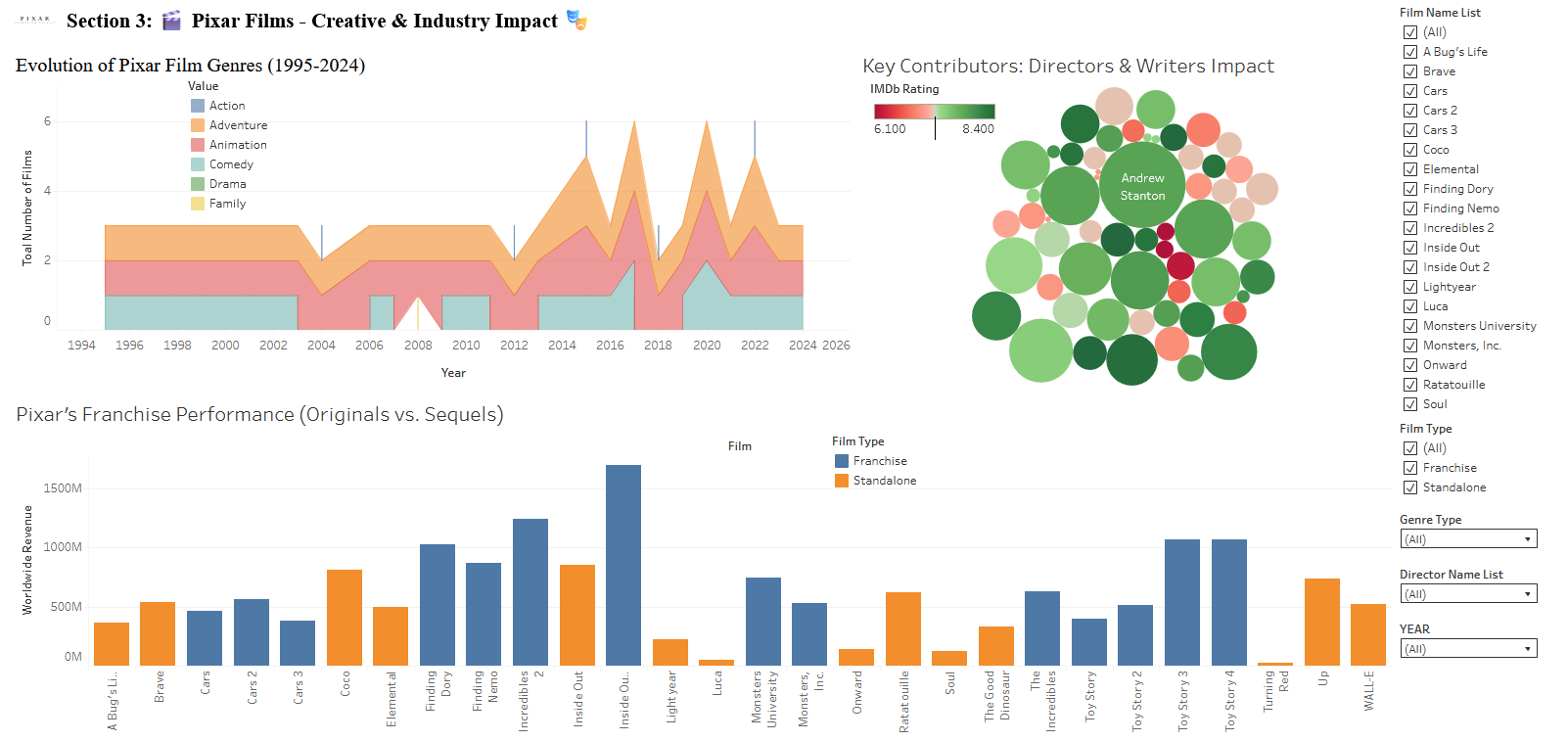Click the Pixar logo in the header
Viewport: 1568px width, 742px height.
point(35,19)
